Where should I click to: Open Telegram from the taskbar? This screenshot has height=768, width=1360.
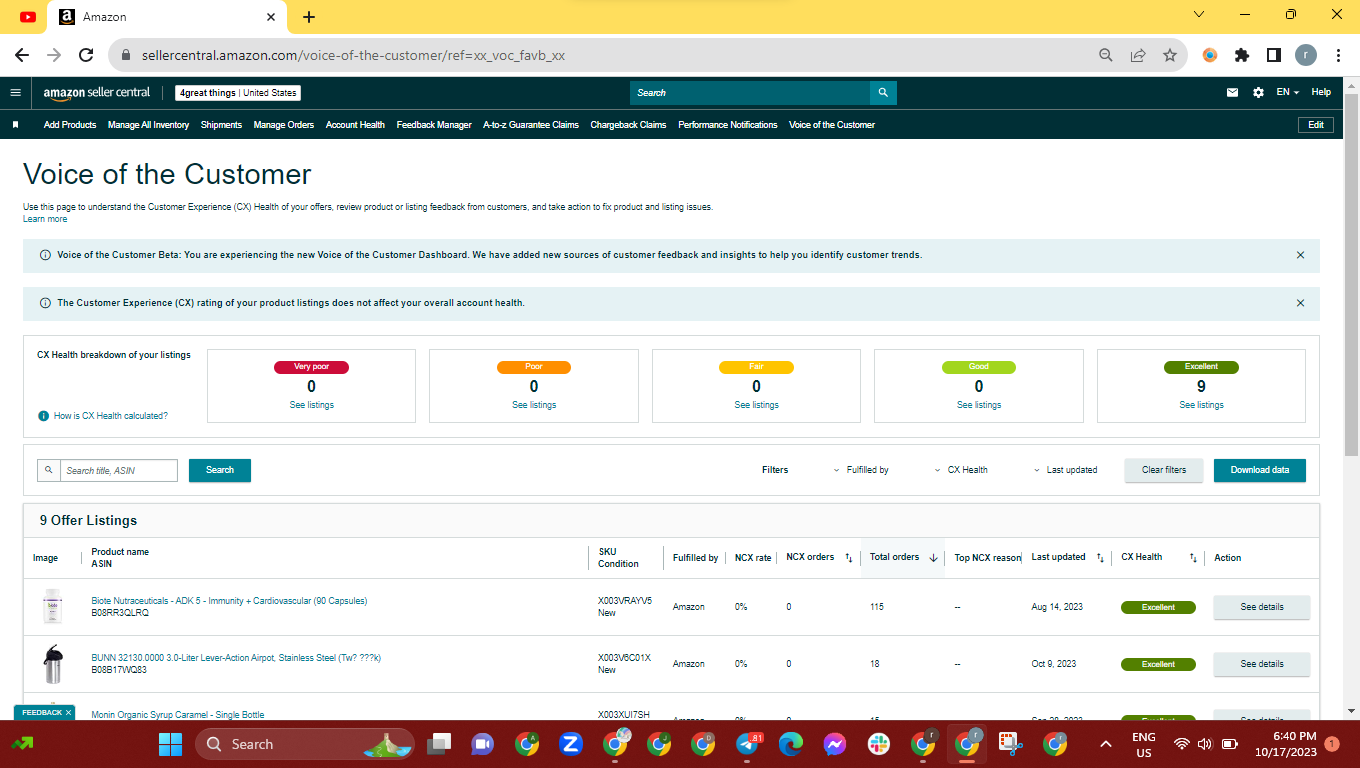click(x=748, y=744)
